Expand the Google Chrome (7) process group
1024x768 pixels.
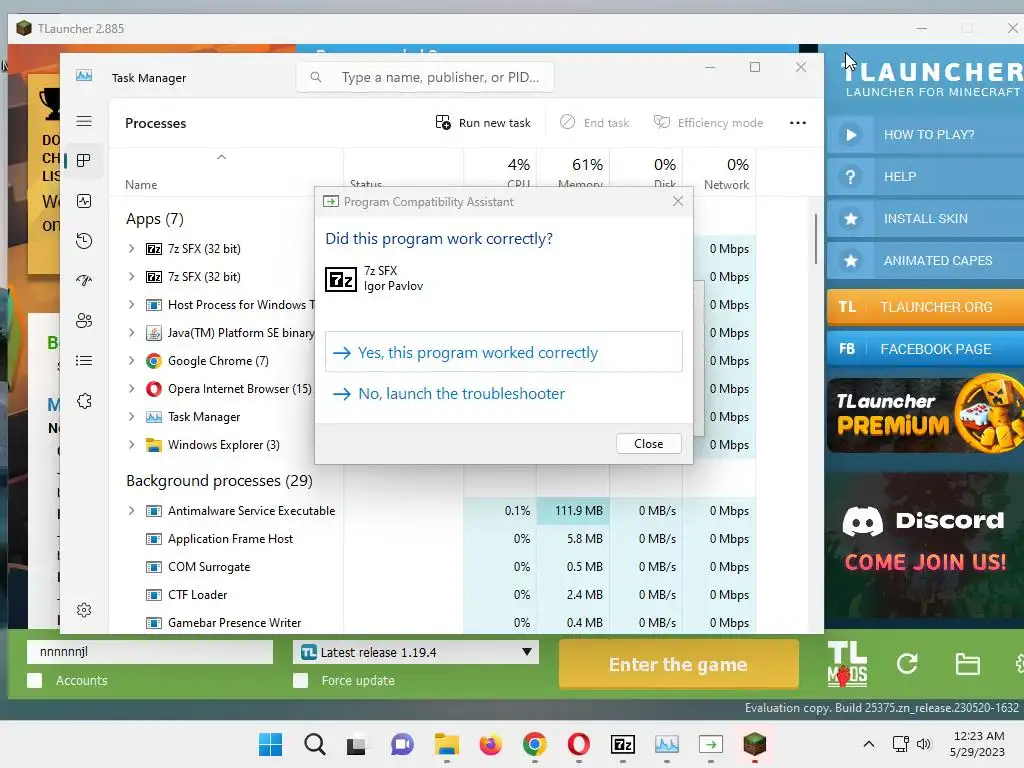point(131,360)
